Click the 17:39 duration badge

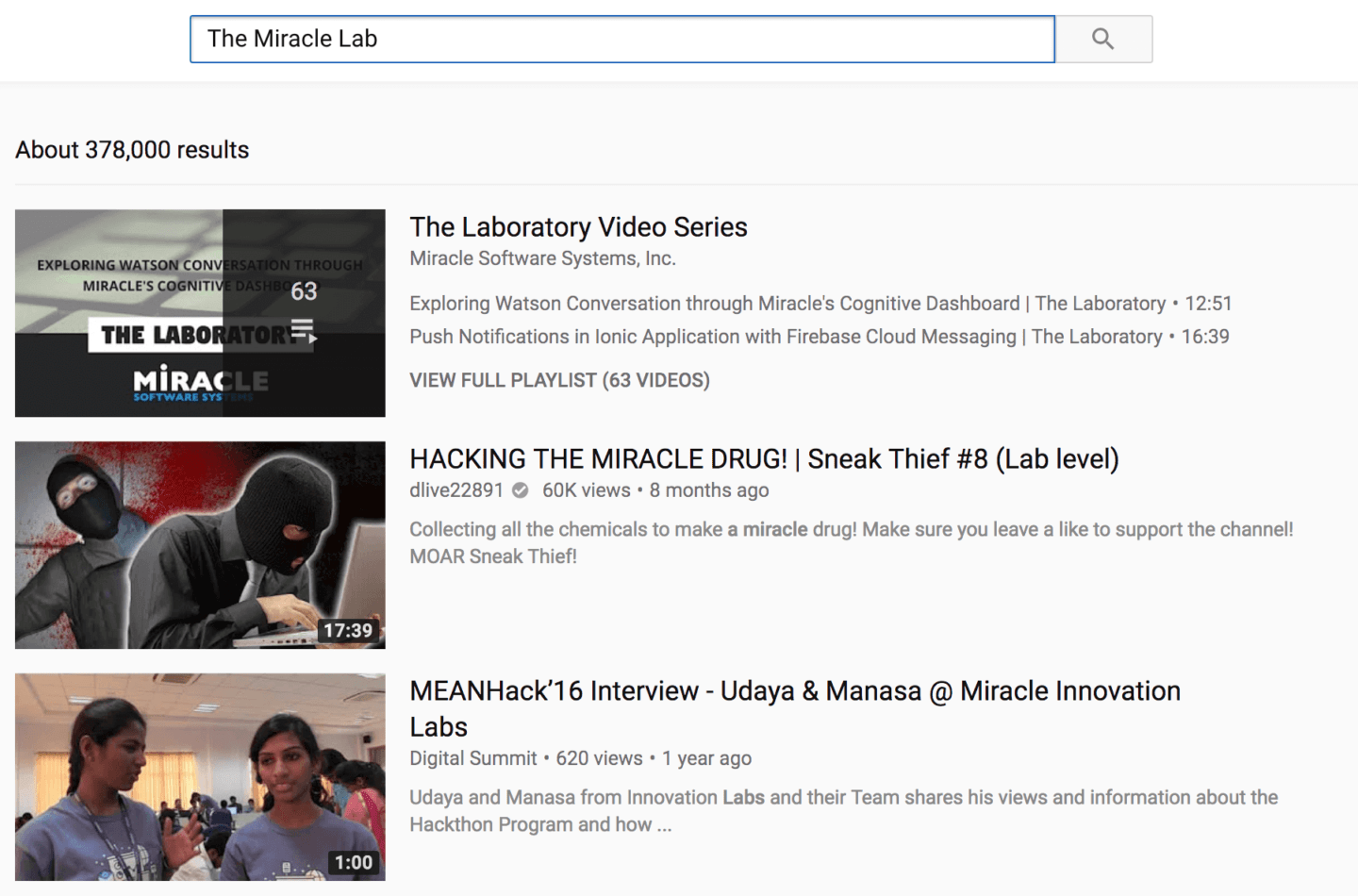(350, 630)
